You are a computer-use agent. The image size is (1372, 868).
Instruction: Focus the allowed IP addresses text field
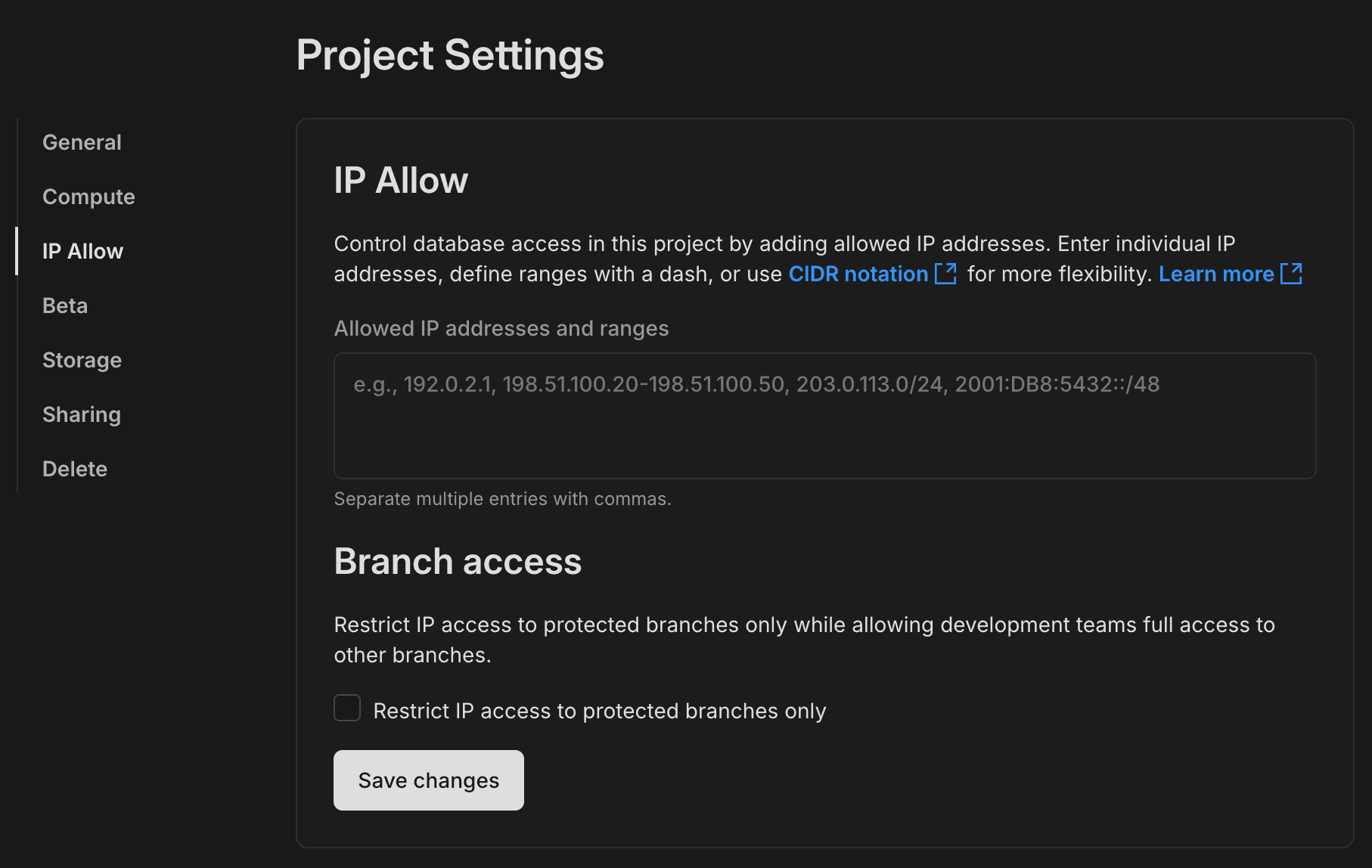point(824,416)
